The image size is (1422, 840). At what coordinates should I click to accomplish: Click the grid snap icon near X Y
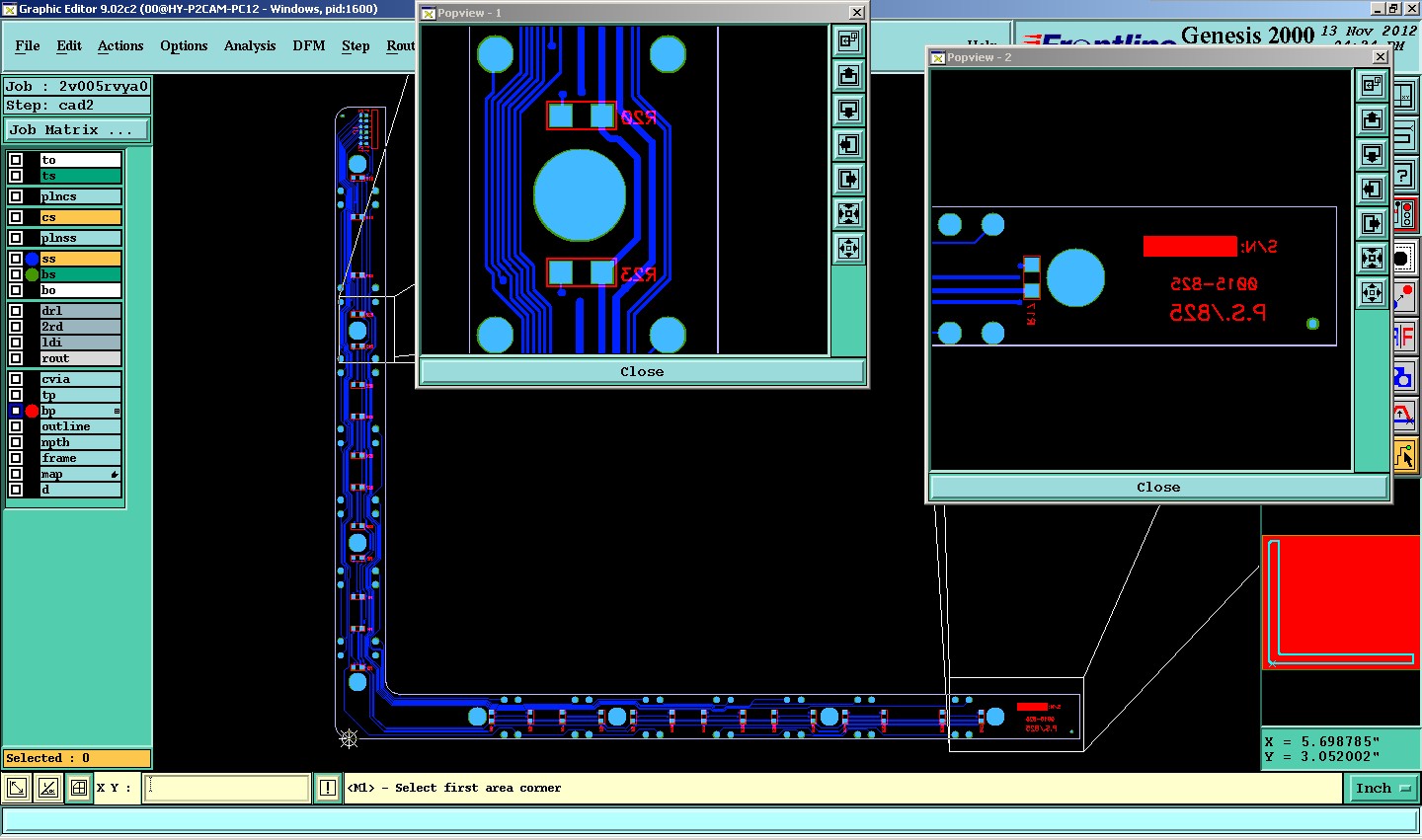click(78, 788)
